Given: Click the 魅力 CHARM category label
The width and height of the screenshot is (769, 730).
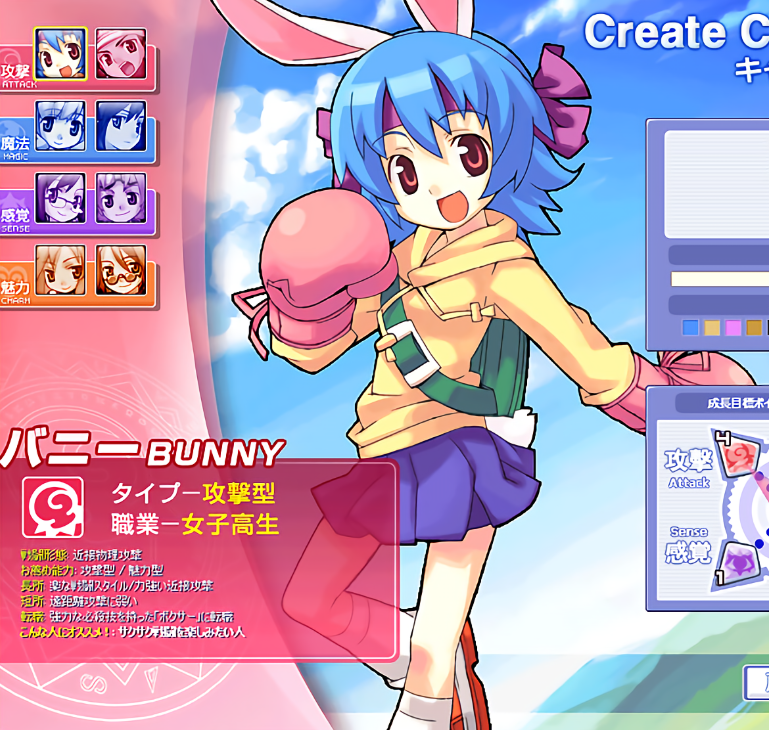Looking at the screenshot, I should [x=16, y=292].
